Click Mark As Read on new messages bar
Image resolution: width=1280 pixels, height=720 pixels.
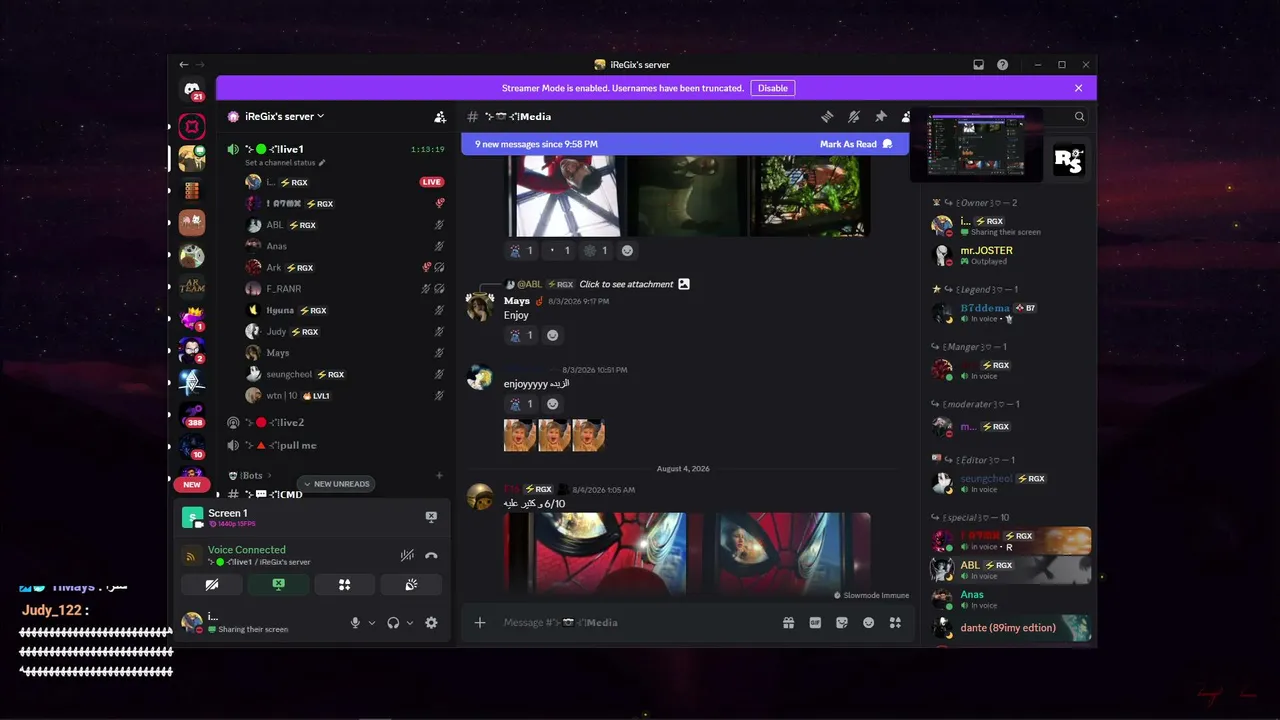856,144
